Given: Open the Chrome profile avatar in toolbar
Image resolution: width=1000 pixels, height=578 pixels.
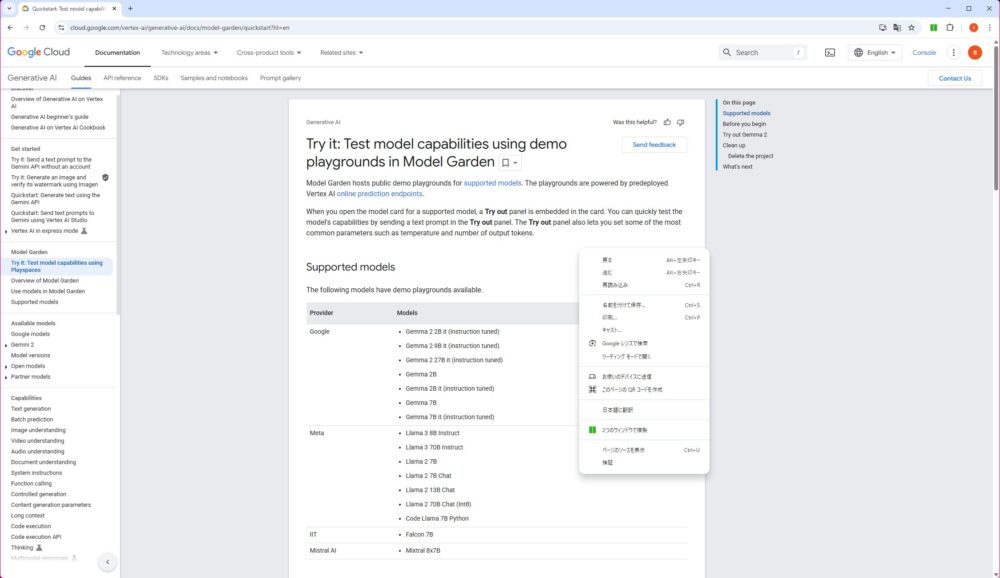Looking at the screenshot, I should [973, 27].
